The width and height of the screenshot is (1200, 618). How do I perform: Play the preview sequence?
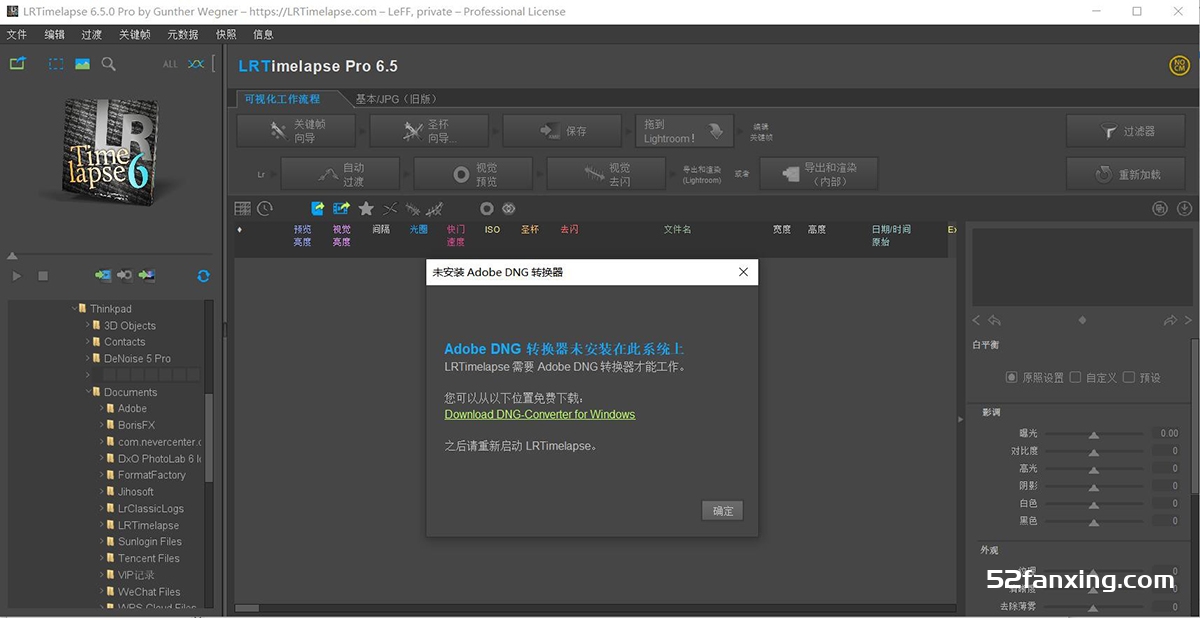coord(17,276)
